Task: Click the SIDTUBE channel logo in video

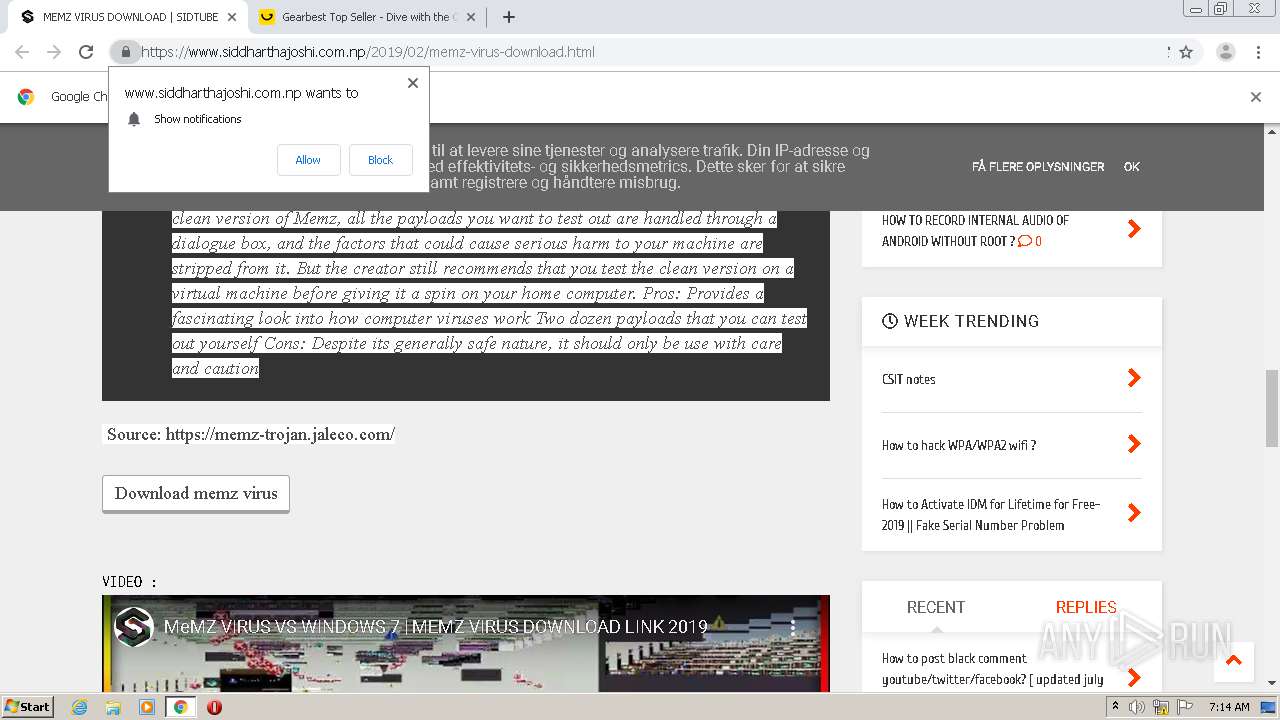Action: [x=133, y=627]
